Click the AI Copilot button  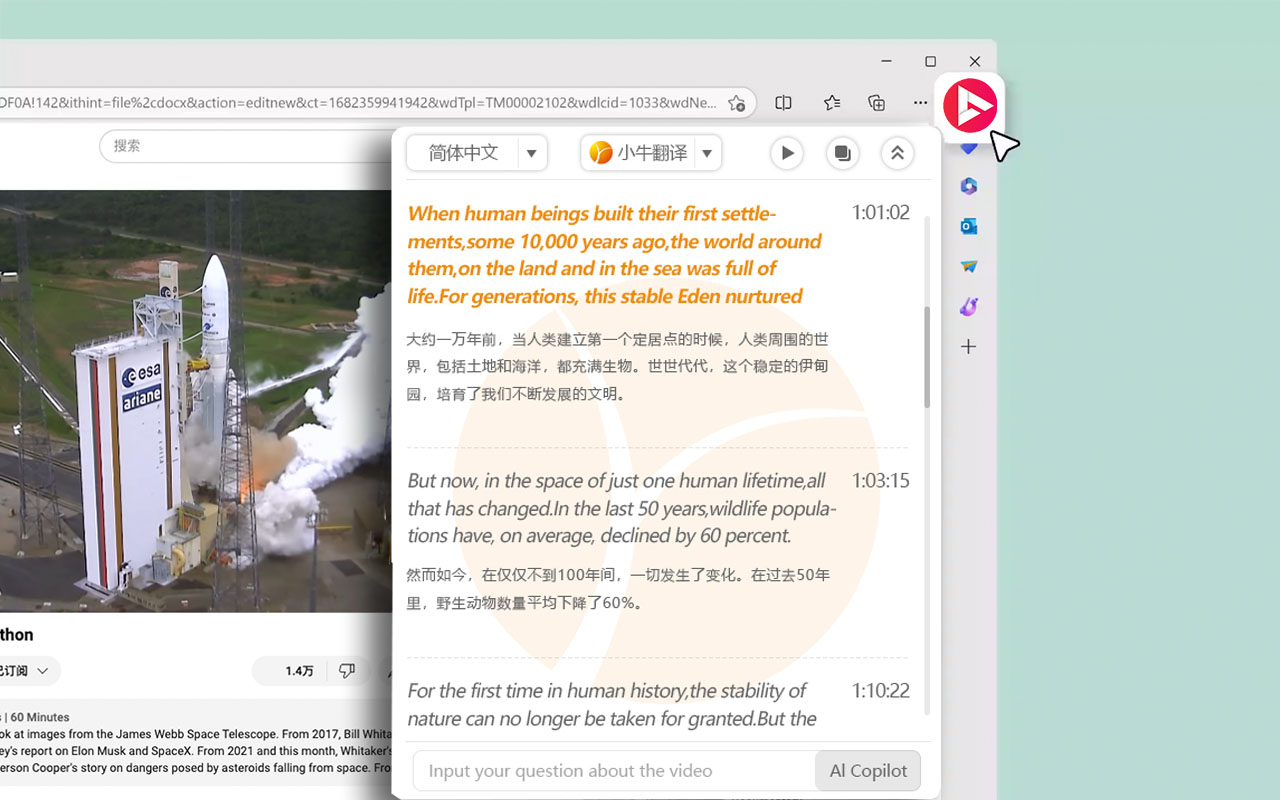point(868,770)
